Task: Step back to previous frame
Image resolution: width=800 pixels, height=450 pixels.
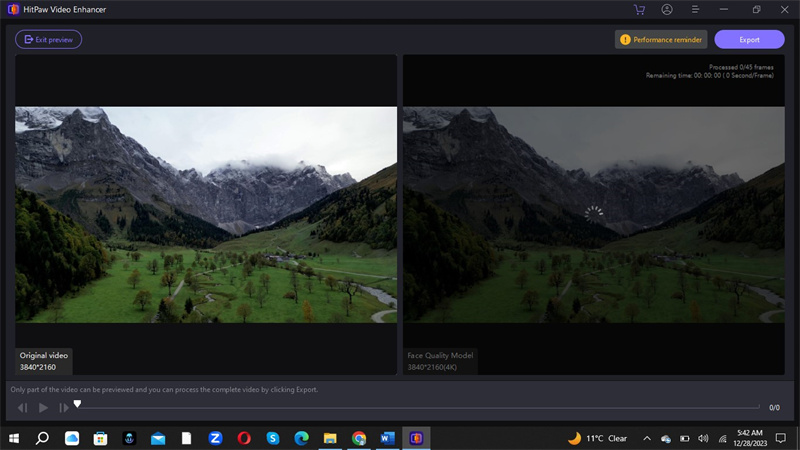Action: point(22,407)
